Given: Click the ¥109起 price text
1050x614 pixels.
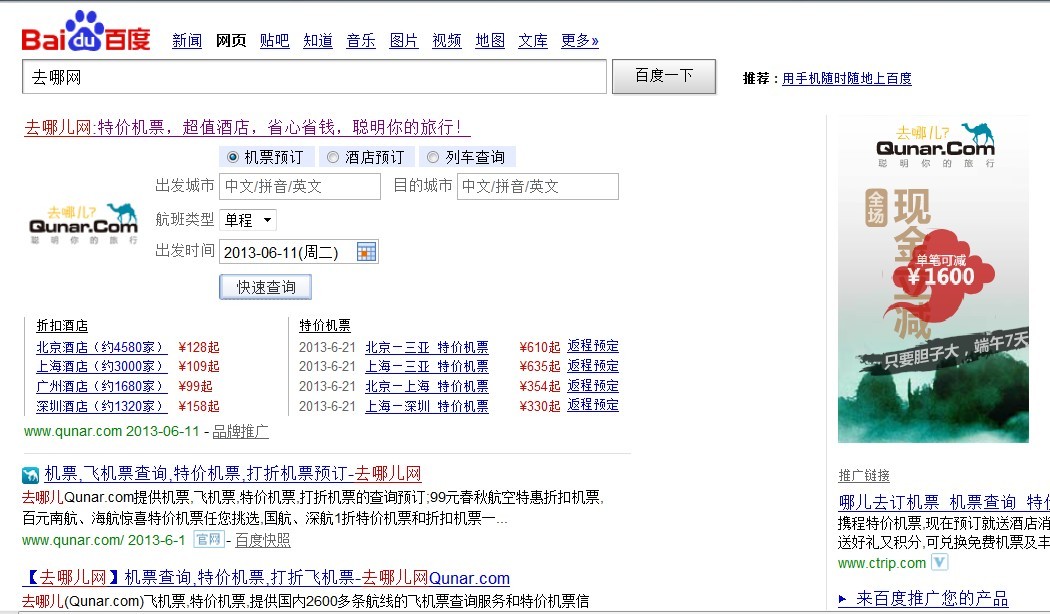Looking at the screenshot, I should pos(199,367).
